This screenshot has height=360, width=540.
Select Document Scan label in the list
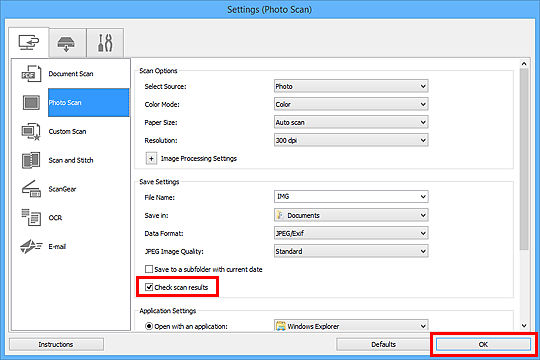click(x=71, y=74)
